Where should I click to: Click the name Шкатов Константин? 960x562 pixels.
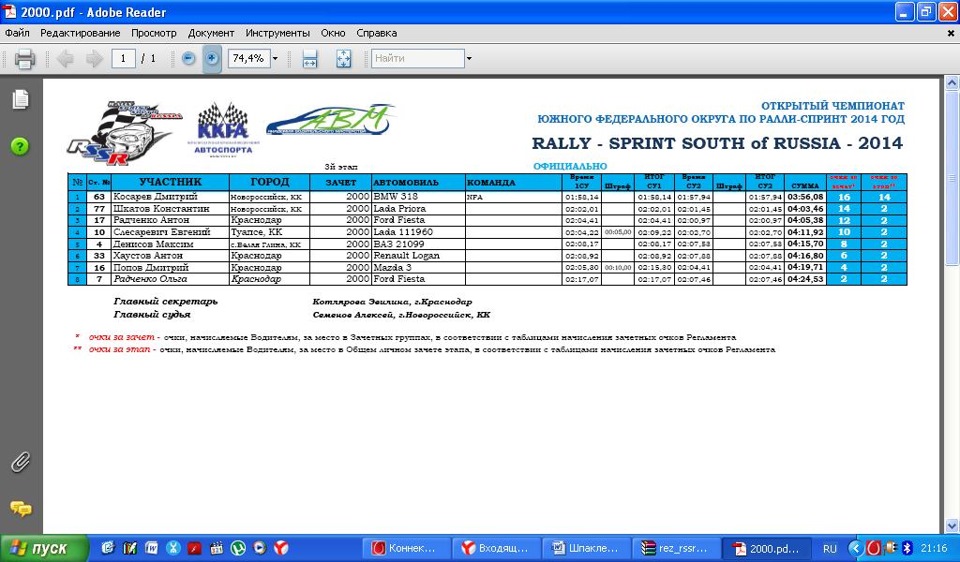pyautogui.click(x=161, y=209)
